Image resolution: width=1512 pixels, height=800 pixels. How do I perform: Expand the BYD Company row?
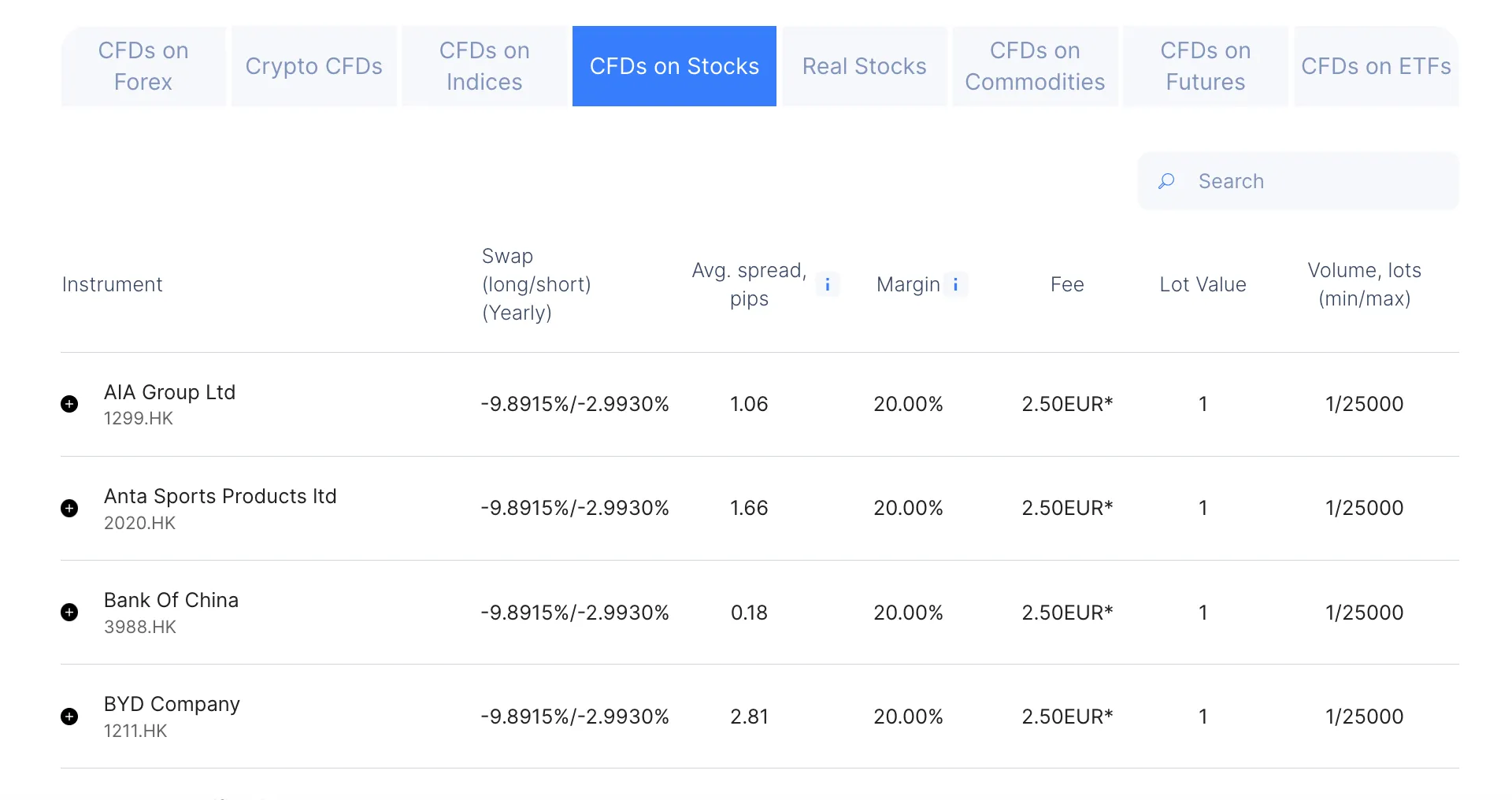(69, 717)
